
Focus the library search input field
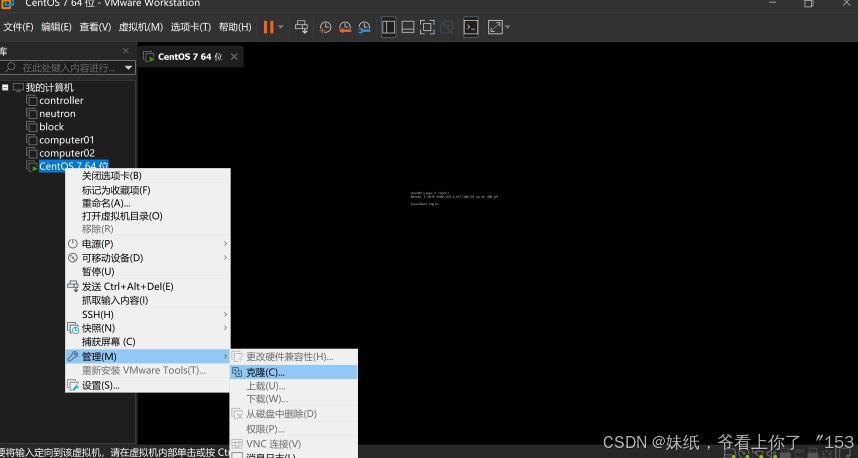68,68
